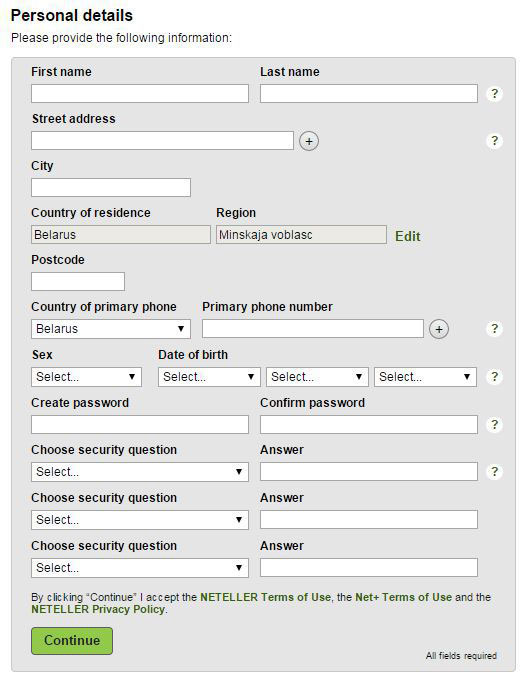Open the NETELLER Terms of Use link
526x678 pixels.
tap(265, 597)
